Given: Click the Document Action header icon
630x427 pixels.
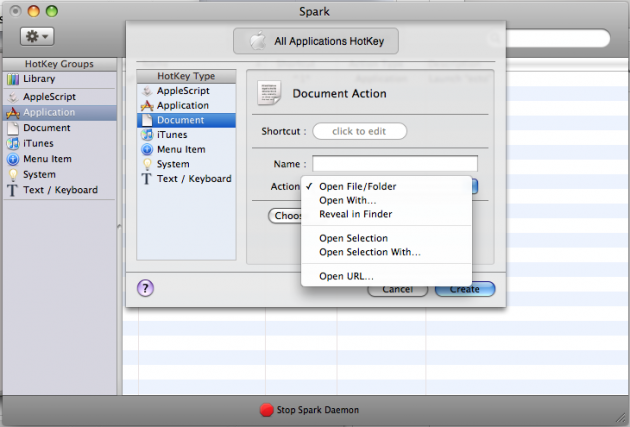Looking at the screenshot, I should (269, 93).
